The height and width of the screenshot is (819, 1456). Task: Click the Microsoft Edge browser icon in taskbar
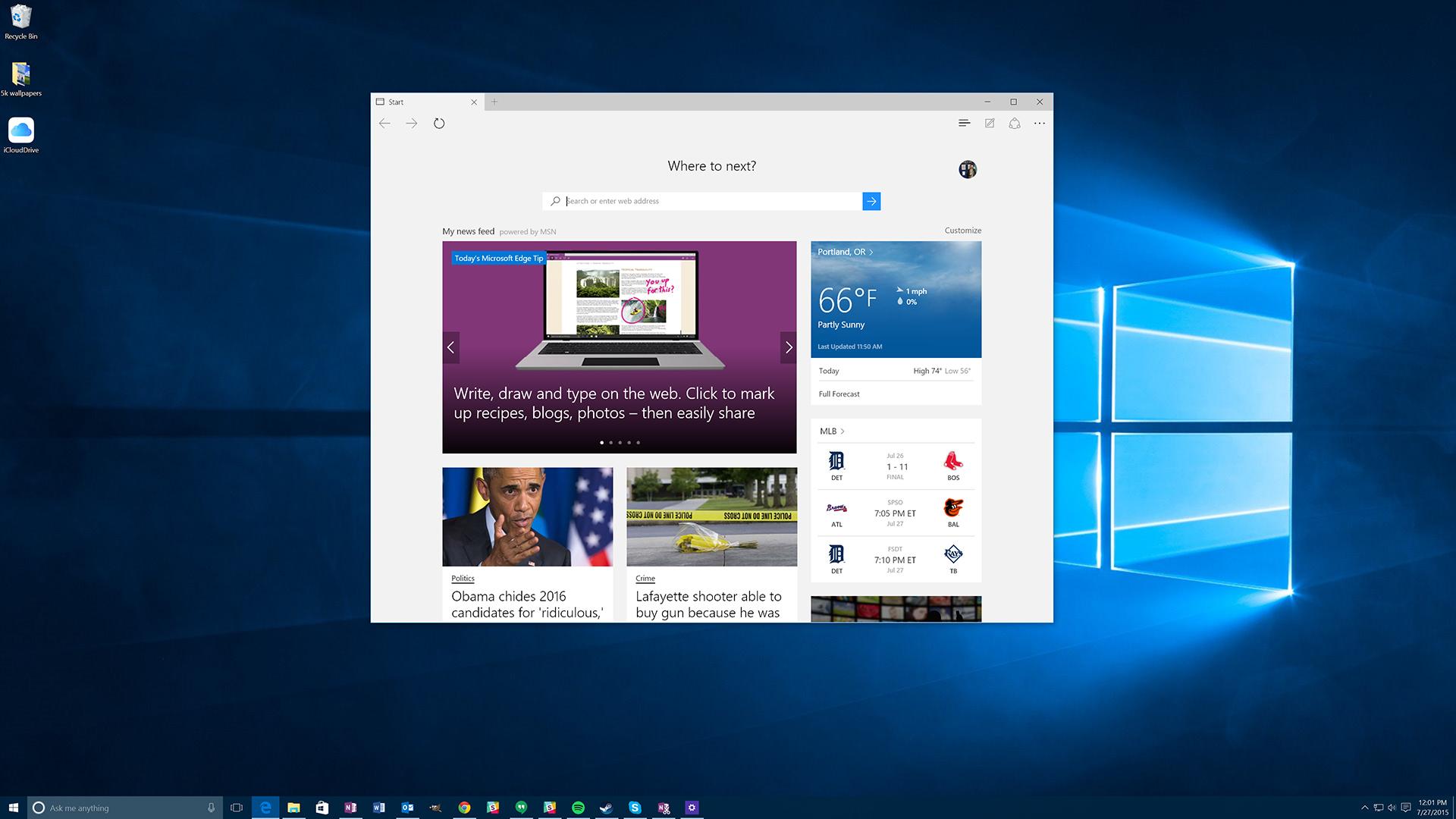pyautogui.click(x=265, y=808)
